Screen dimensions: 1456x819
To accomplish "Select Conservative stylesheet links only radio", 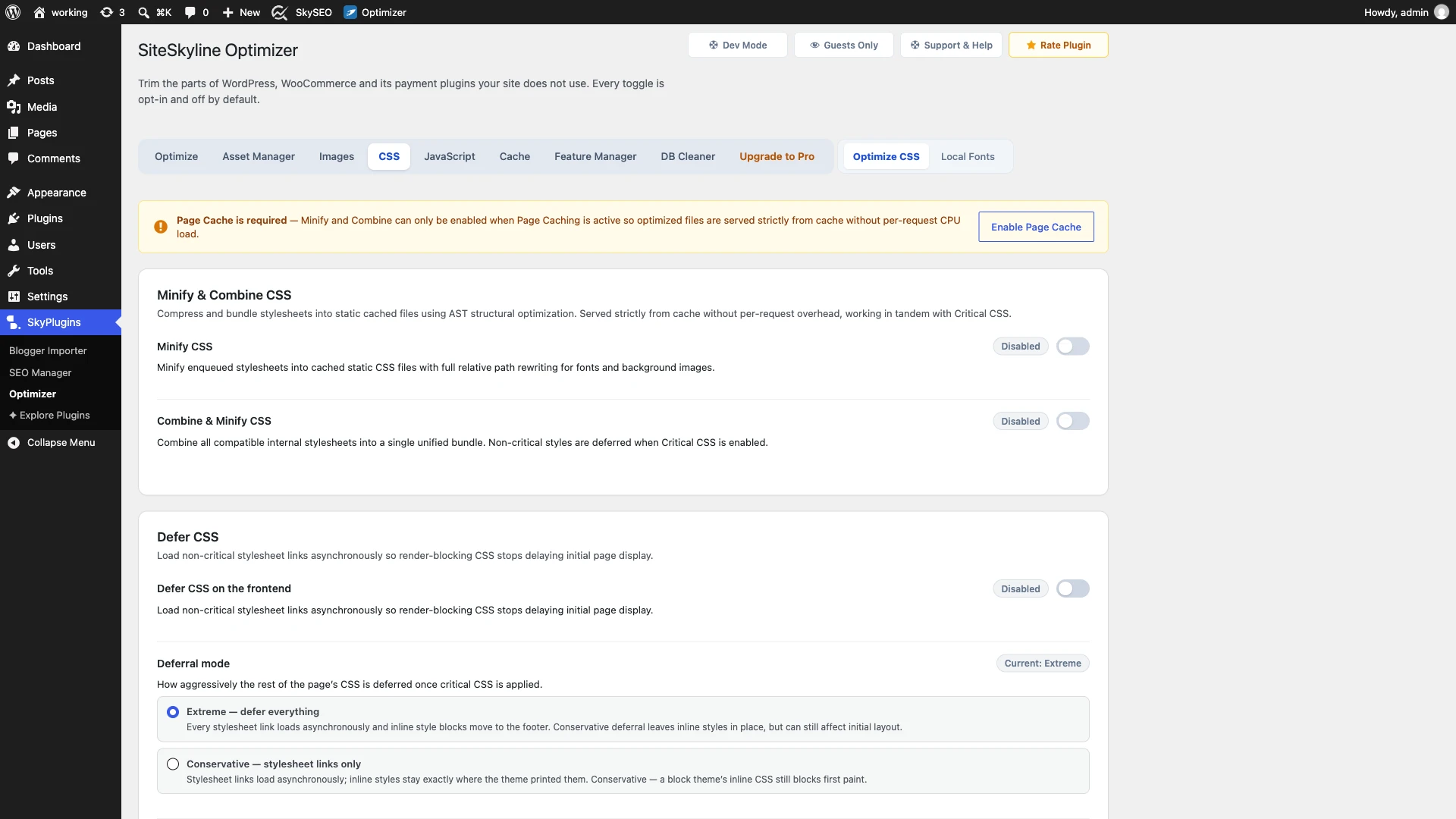I will [173, 764].
